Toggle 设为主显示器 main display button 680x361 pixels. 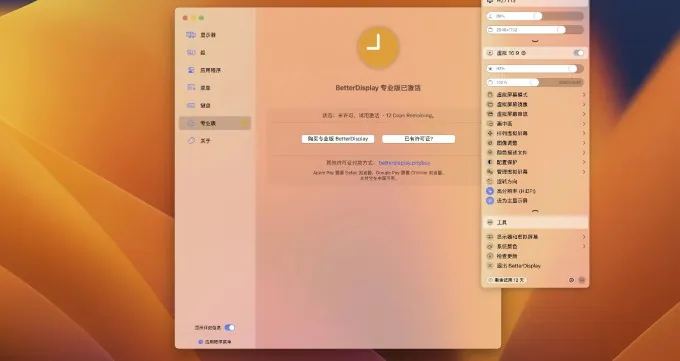pyautogui.click(x=490, y=200)
